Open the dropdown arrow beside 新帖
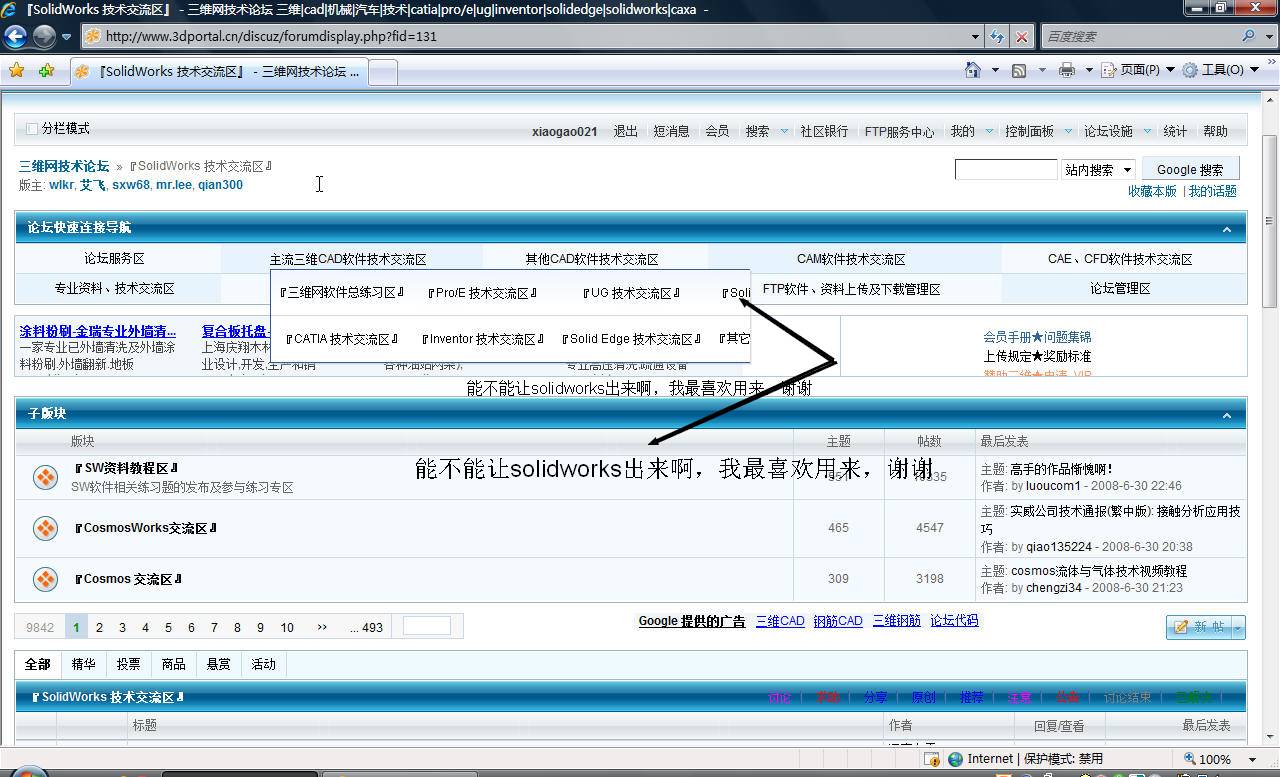The width and height of the screenshot is (1280, 777). click(x=1238, y=627)
